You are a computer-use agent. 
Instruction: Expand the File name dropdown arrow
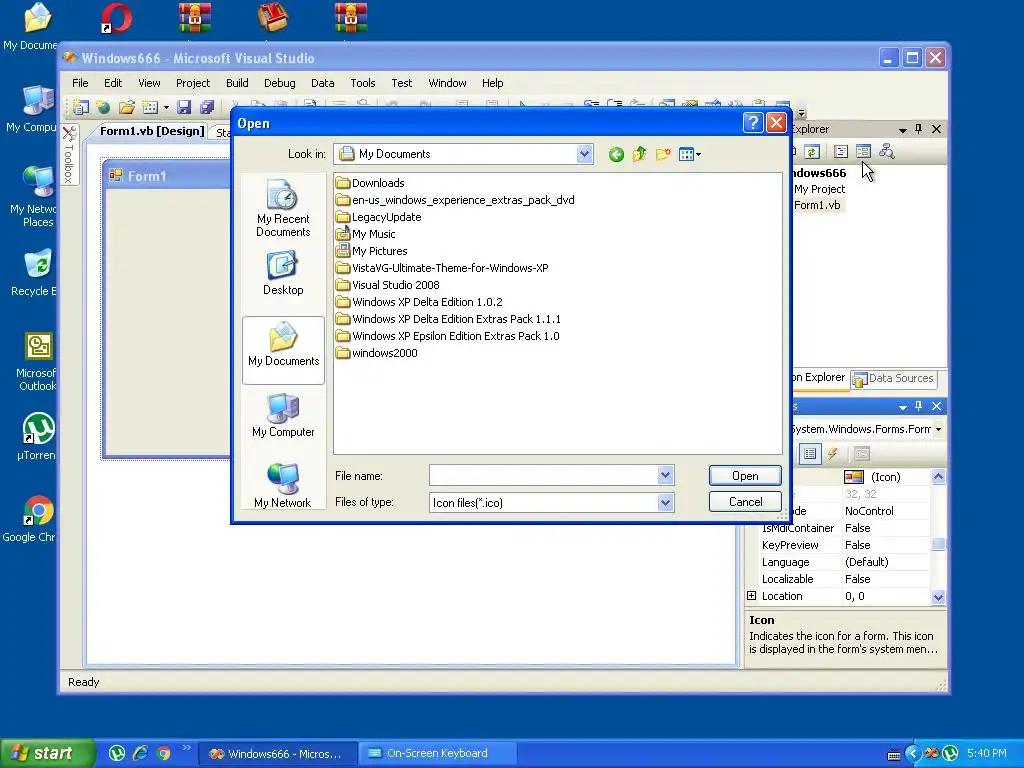[x=665, y=475]
